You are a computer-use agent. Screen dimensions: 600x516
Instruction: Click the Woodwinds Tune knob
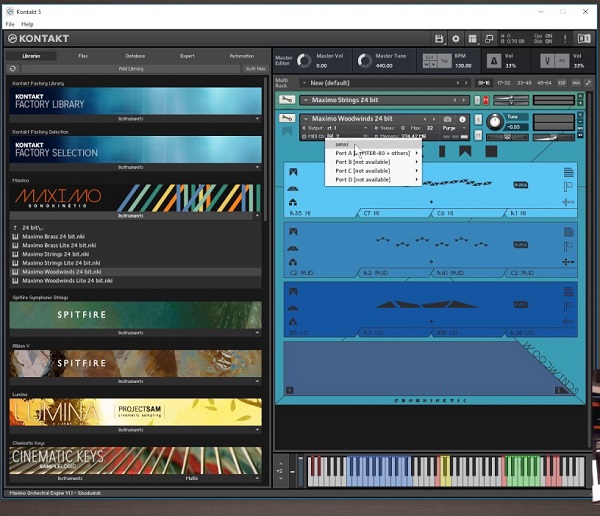point(495,122)
